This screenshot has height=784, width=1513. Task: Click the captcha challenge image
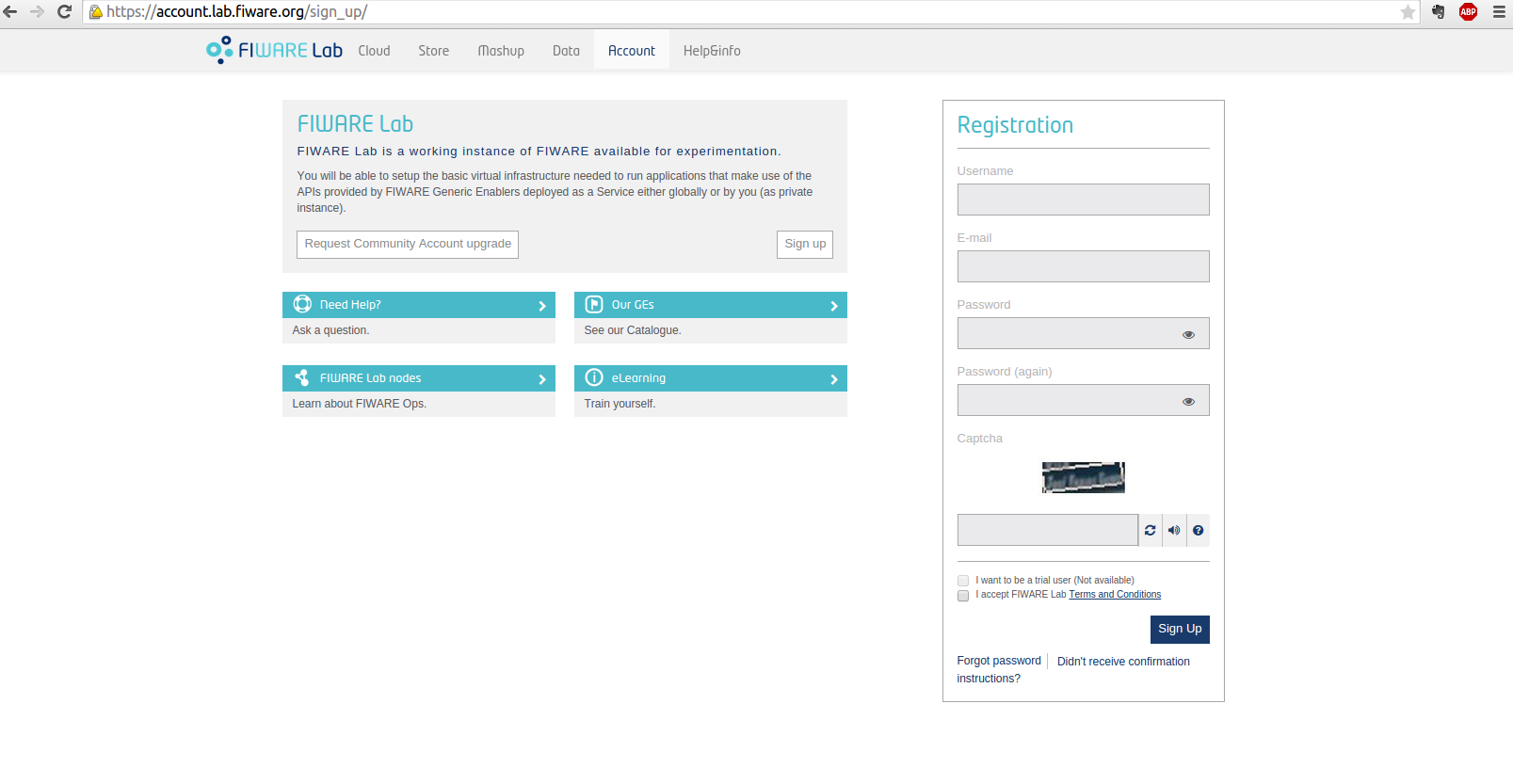coord(1084,477)
